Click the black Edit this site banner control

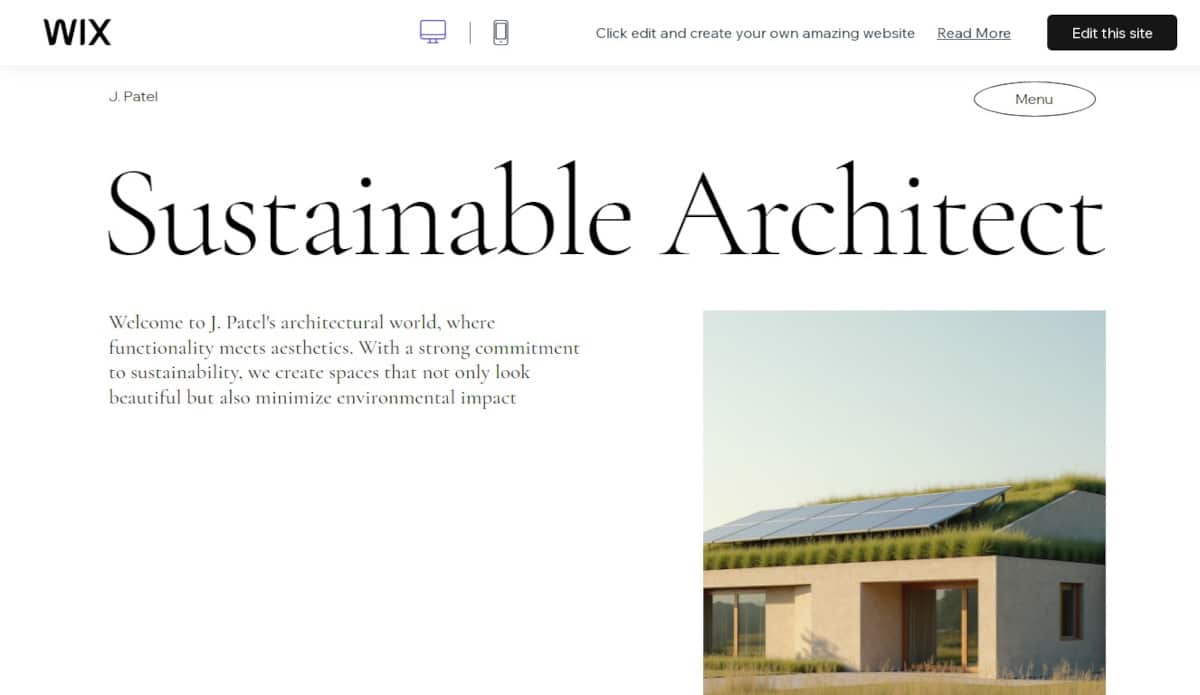tap(1111, 32)
